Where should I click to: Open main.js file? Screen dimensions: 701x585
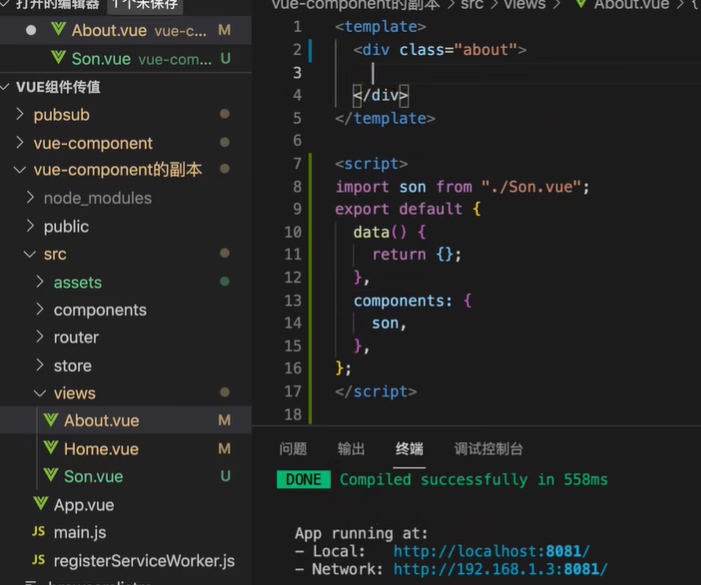[126, 532]
